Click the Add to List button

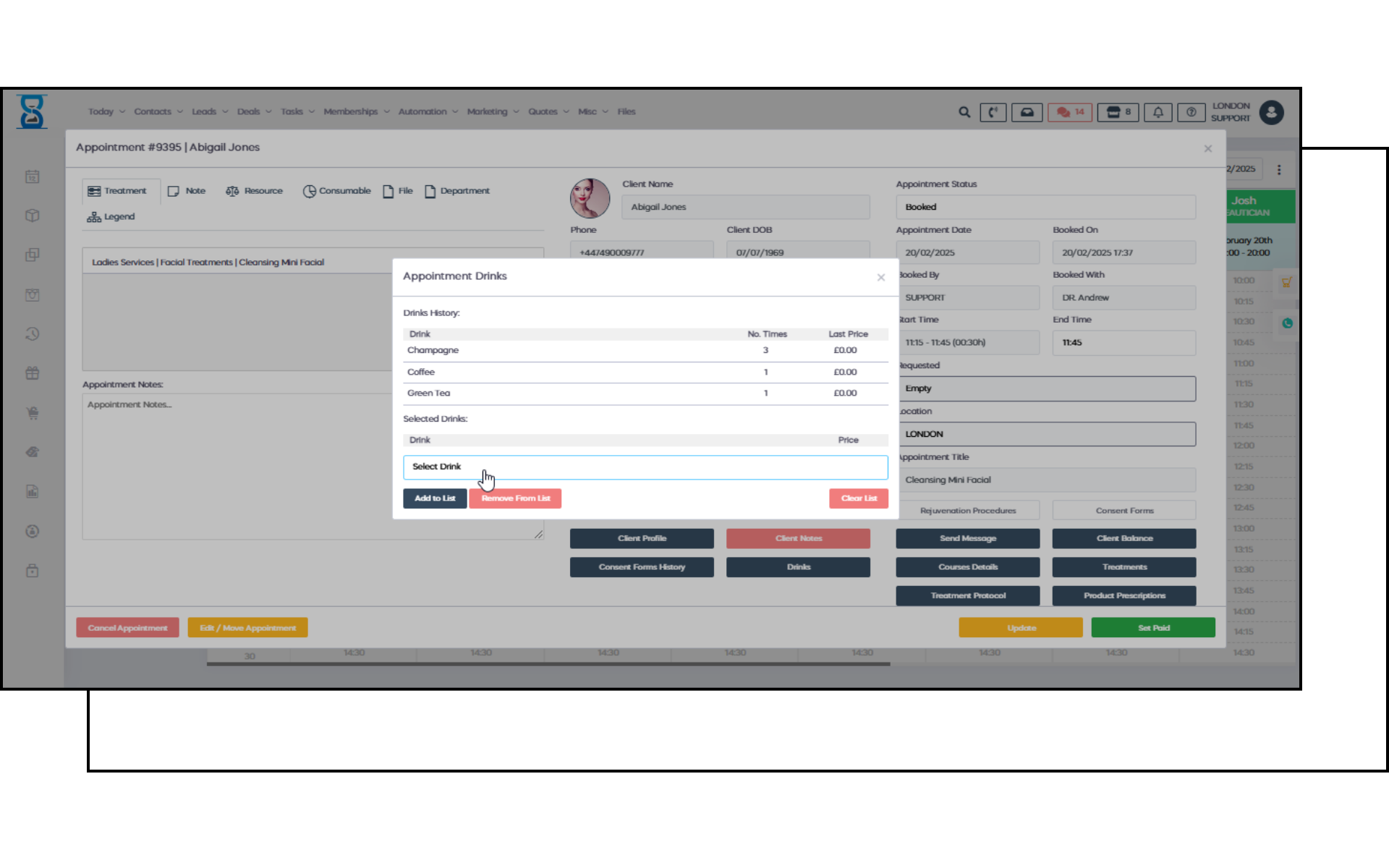pyautogui.click(x=434, y=498)
